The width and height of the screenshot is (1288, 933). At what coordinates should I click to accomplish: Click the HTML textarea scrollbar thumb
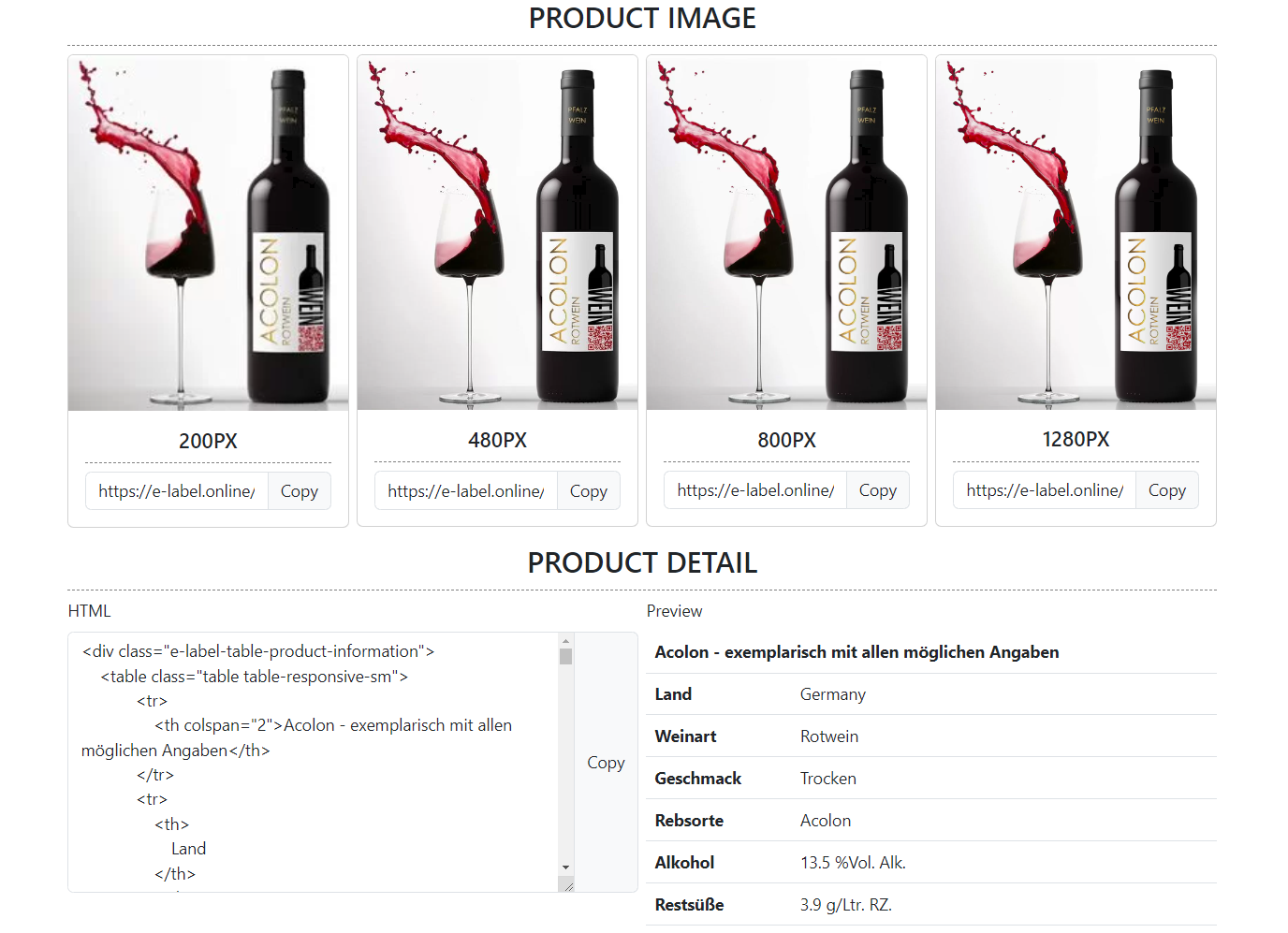tap(565, 655)
